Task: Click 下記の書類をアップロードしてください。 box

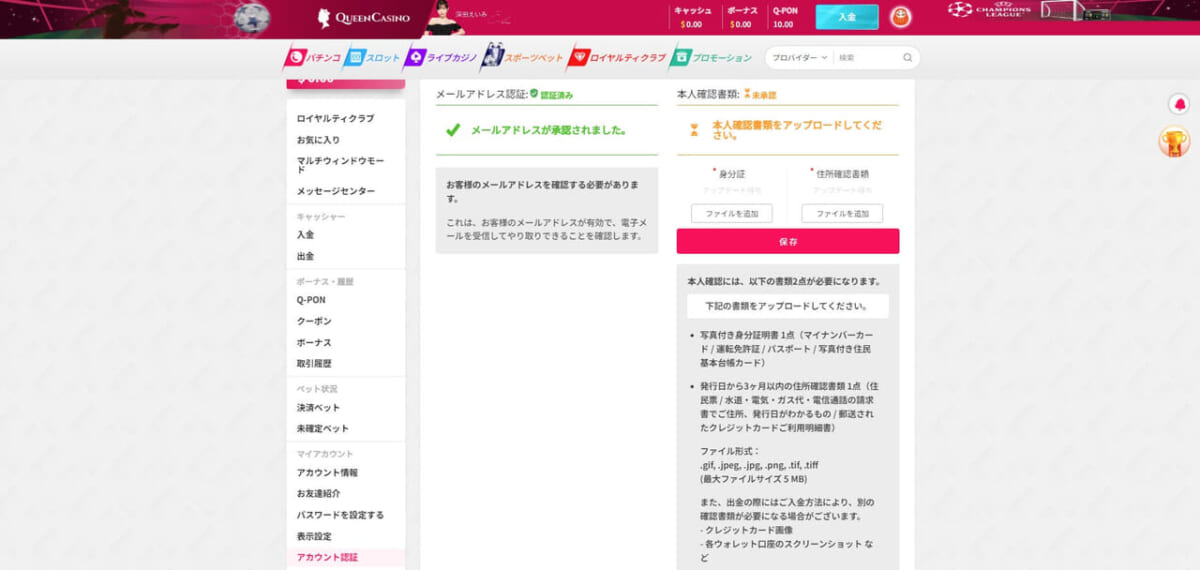Action: (788, 306)
